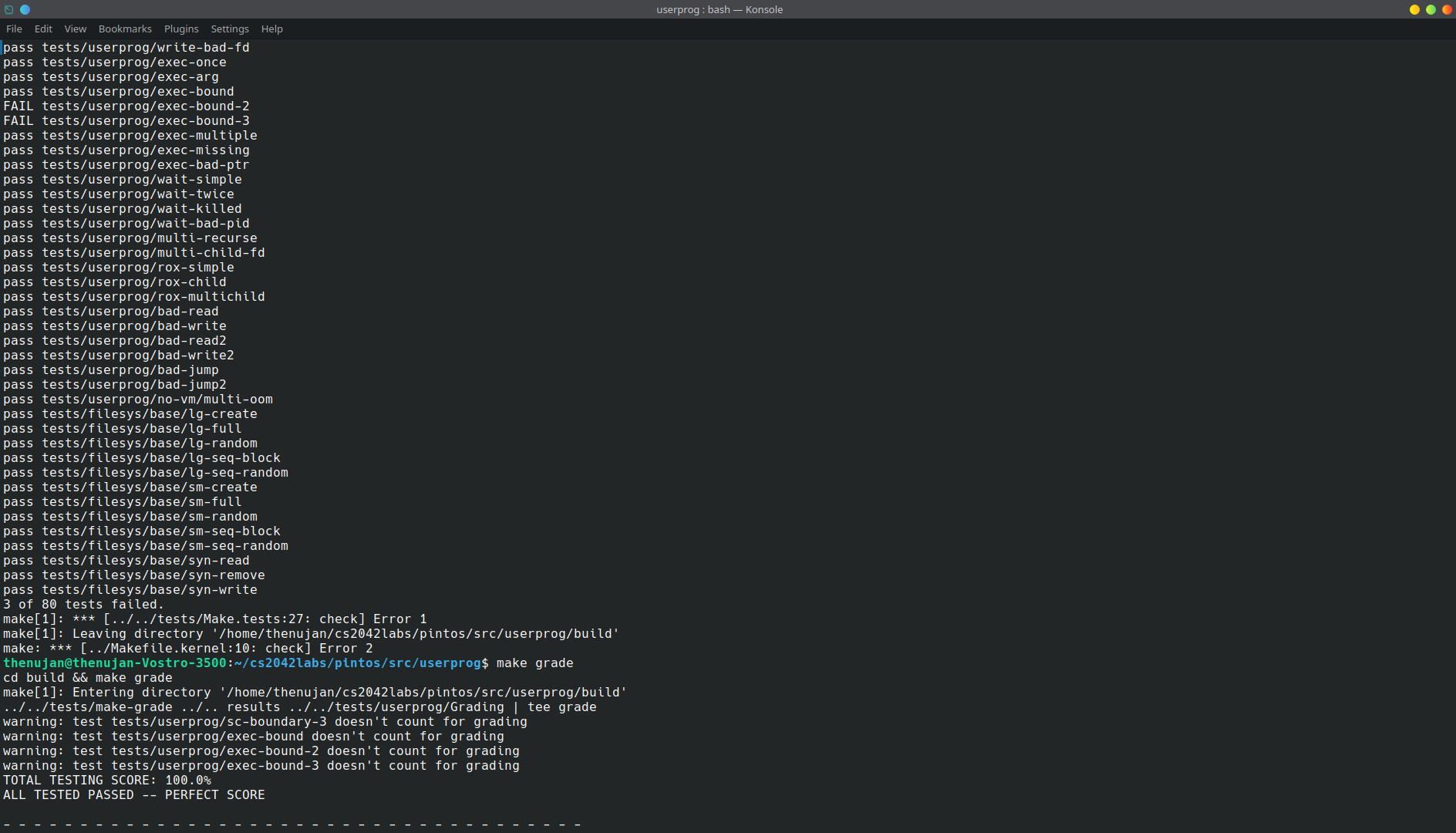The width and height of the screenshot is (1456, 833).
Task: Click the window title 'userprog : bash — Konsole'
Action: point(720,9)
